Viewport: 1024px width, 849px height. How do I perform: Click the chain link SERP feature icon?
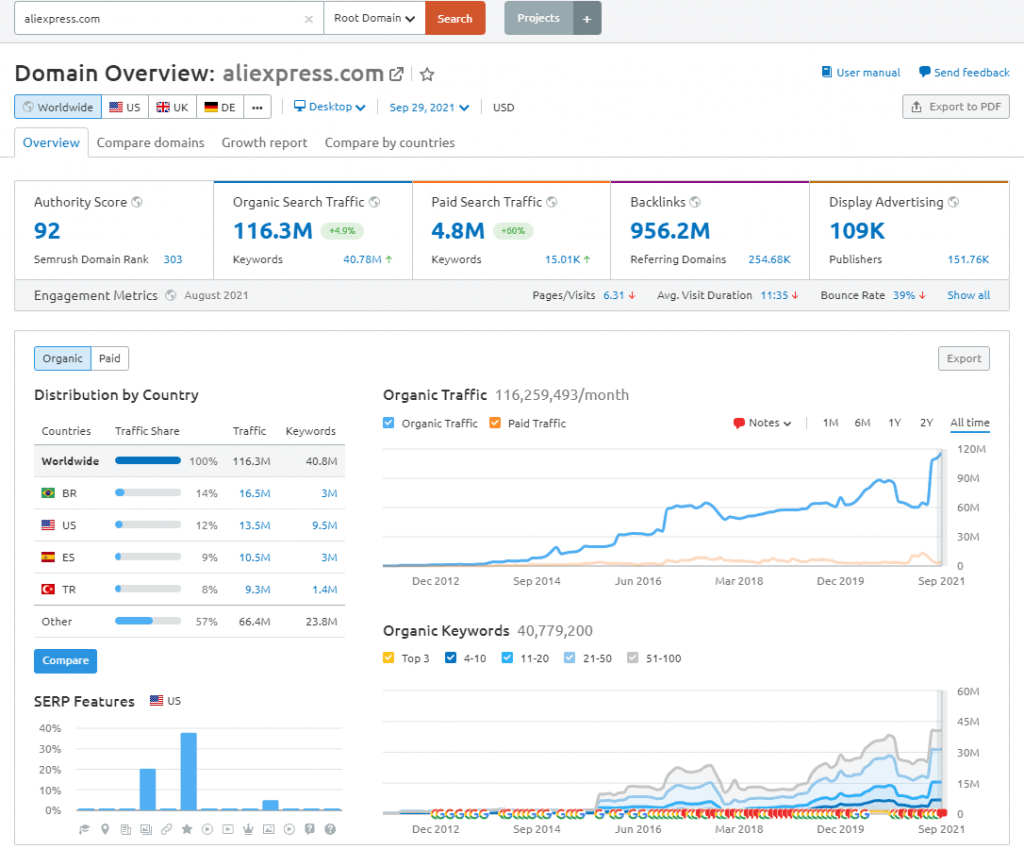click(x=167, y=829)
